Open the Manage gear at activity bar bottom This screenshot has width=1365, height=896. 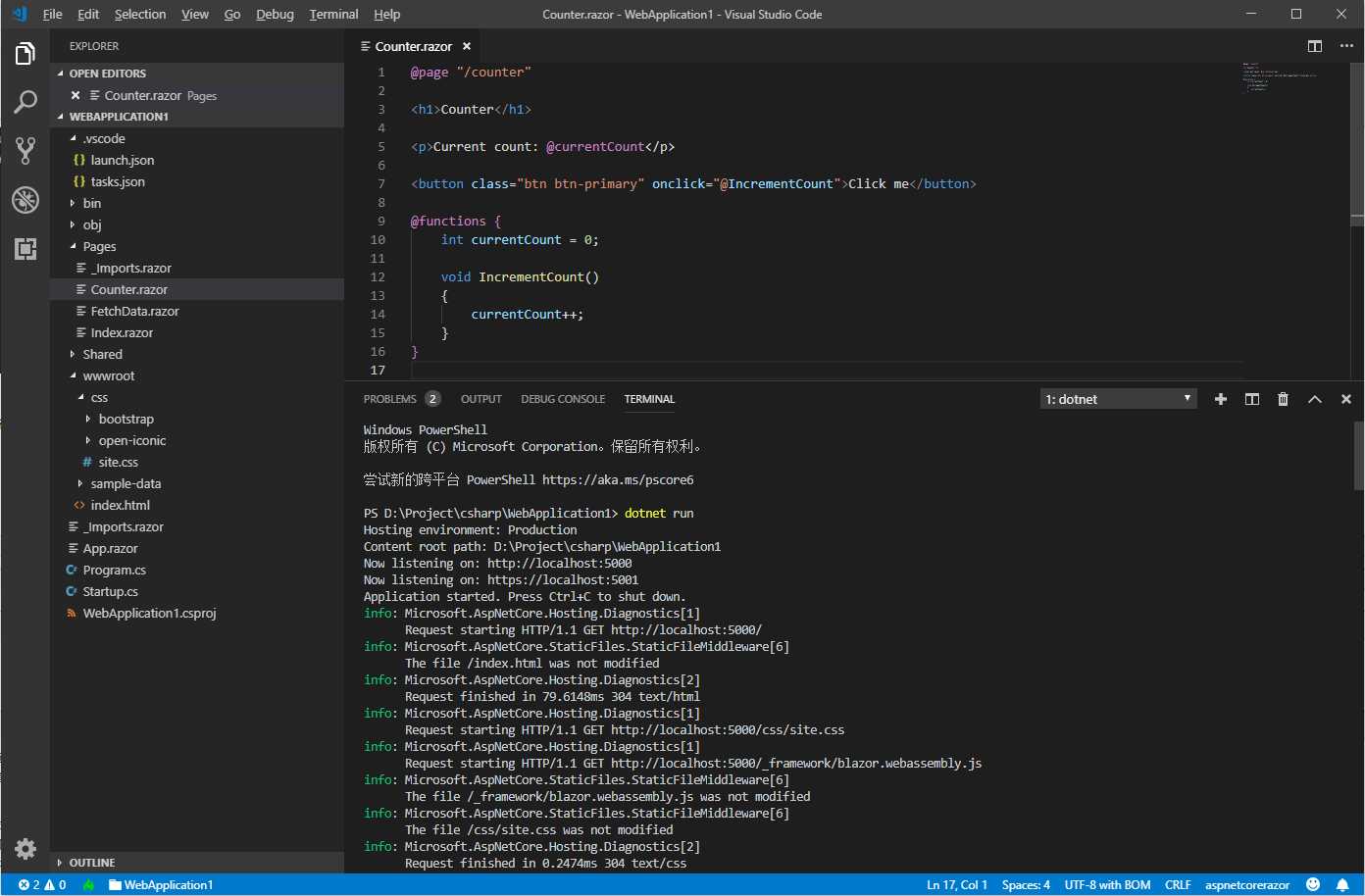(25, 848)
